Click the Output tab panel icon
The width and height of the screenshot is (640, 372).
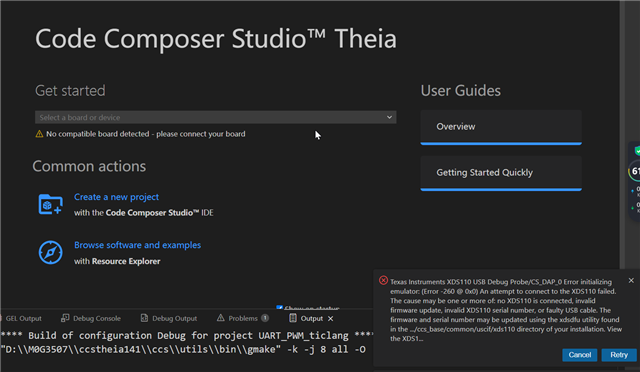(x=293, y=318)
